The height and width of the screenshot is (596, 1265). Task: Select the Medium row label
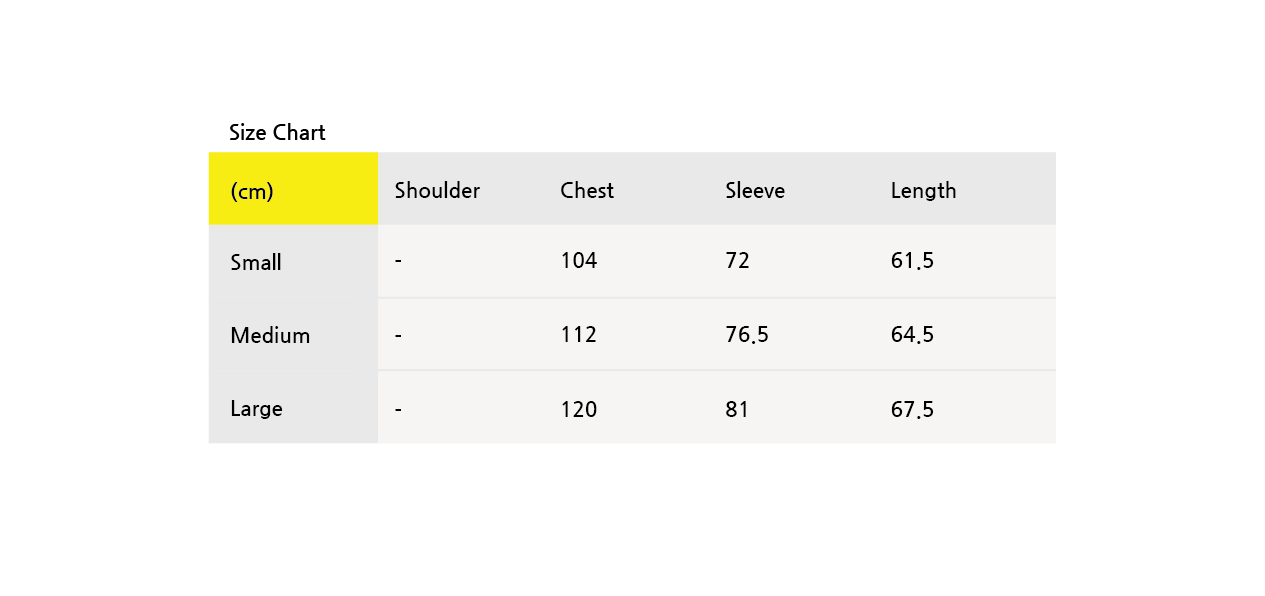click(270, 335)
